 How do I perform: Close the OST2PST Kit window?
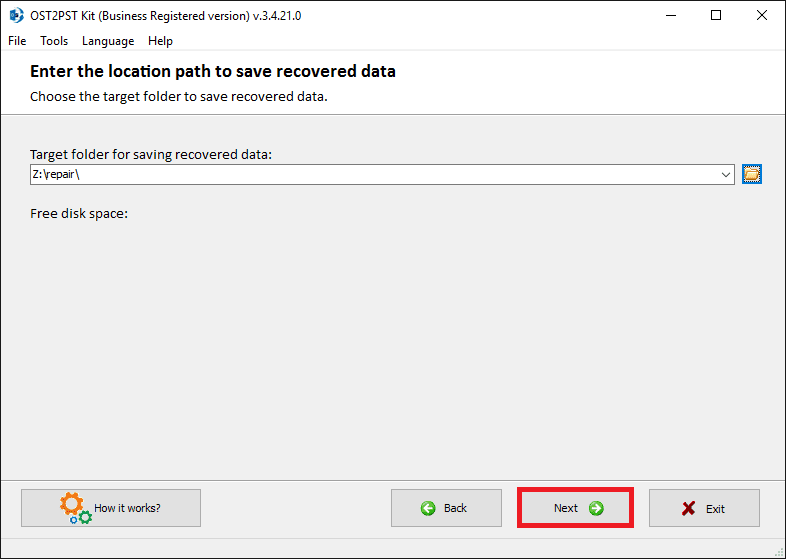click(x=761, y=16)
